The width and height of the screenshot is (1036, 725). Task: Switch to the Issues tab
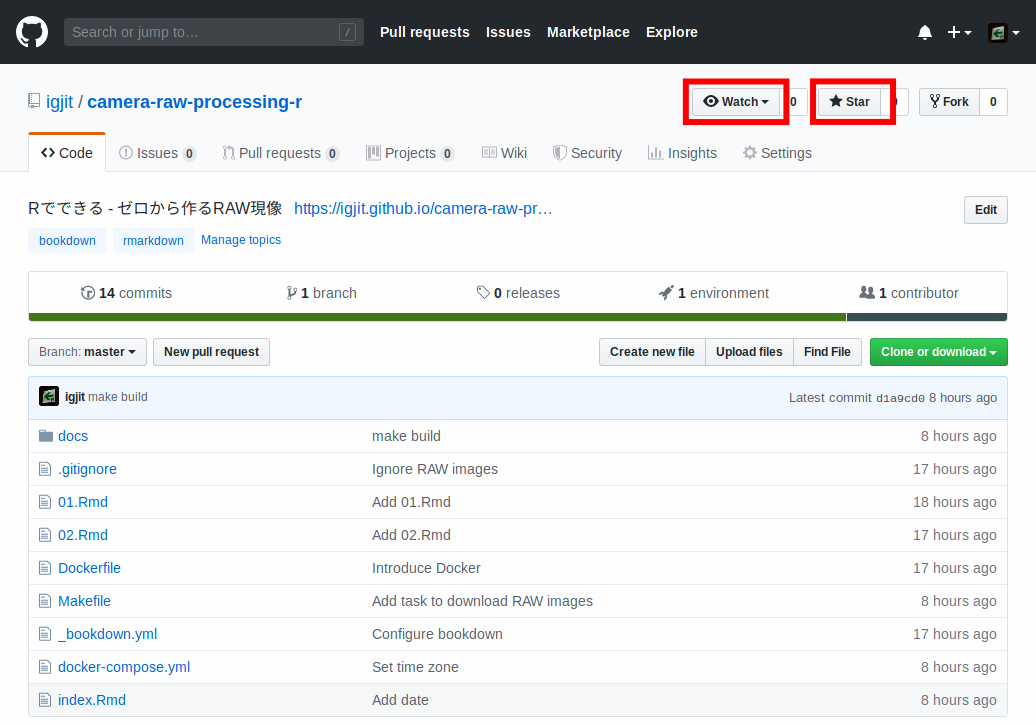157,153
